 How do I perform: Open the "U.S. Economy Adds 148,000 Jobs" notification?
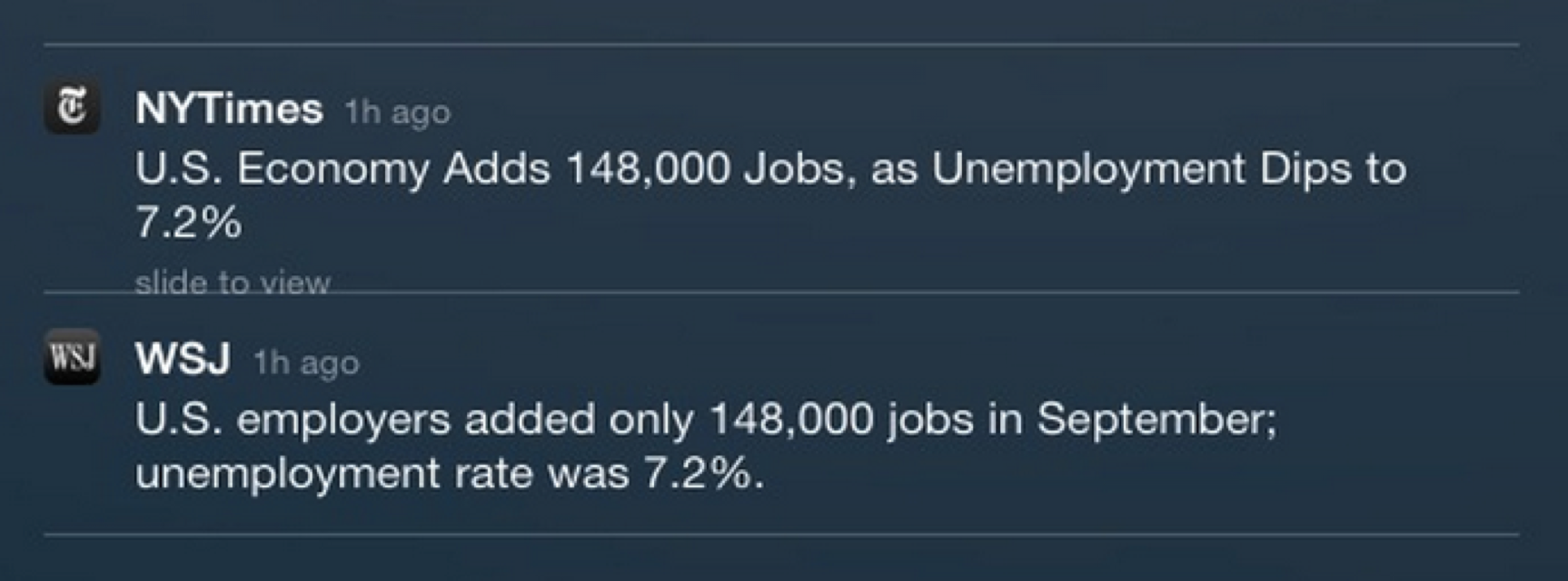tap(769, 170)
